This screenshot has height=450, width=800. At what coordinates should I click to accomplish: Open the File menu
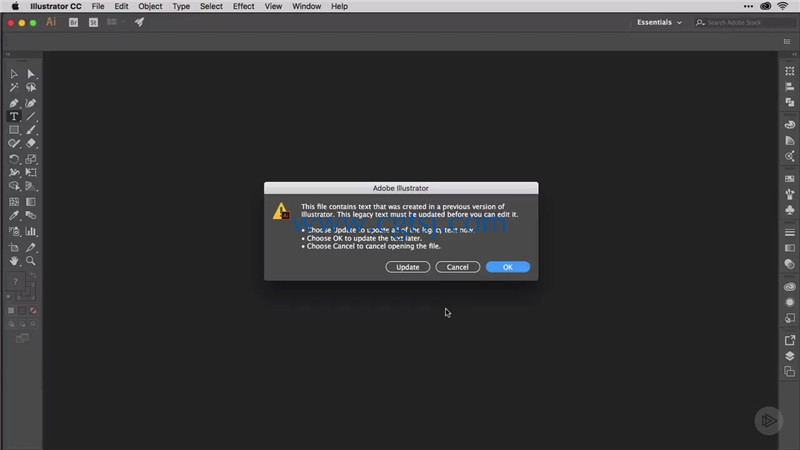tap(98, 6)
